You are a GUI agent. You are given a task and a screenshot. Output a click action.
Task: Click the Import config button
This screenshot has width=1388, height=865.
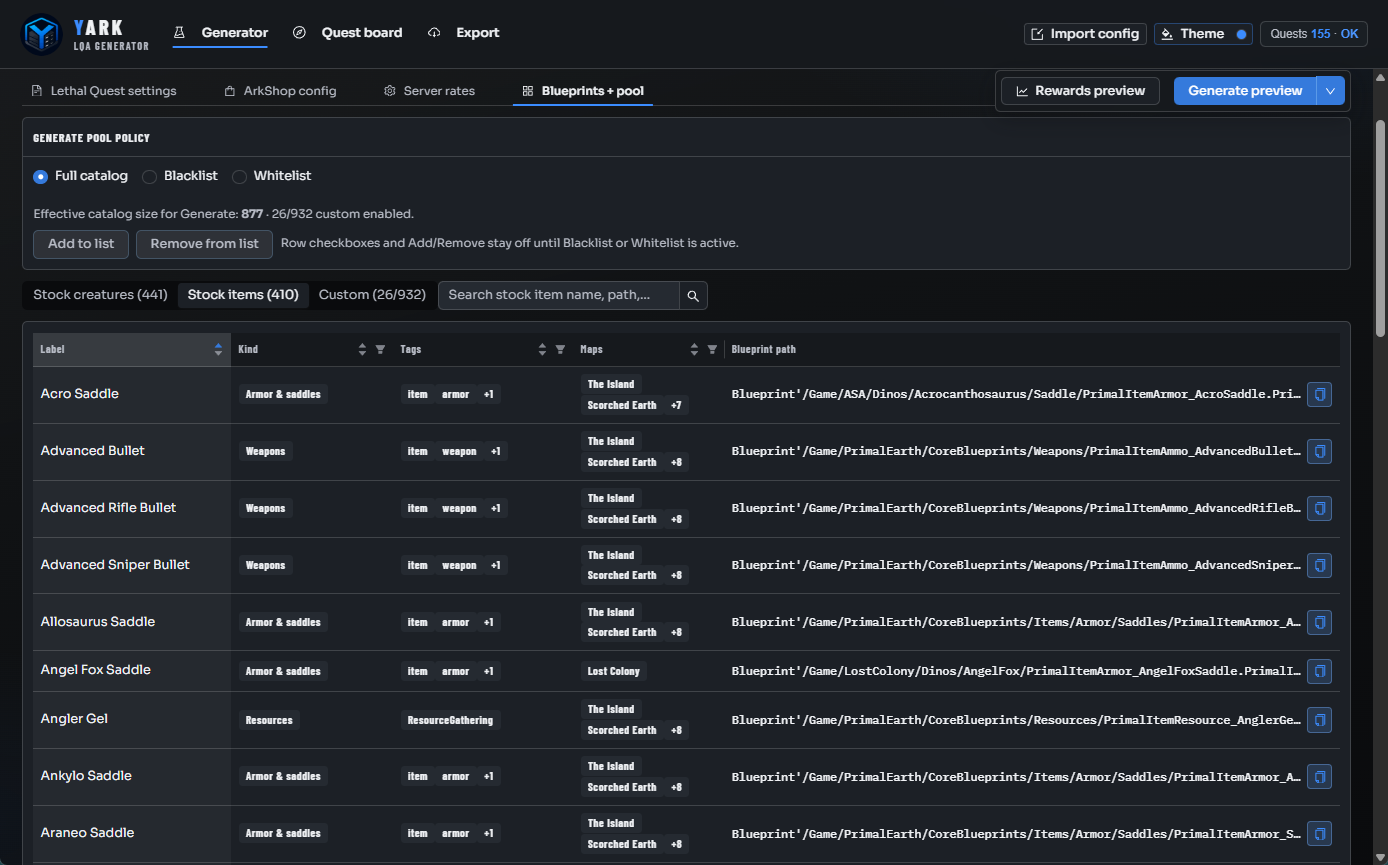coord(1085,34)
